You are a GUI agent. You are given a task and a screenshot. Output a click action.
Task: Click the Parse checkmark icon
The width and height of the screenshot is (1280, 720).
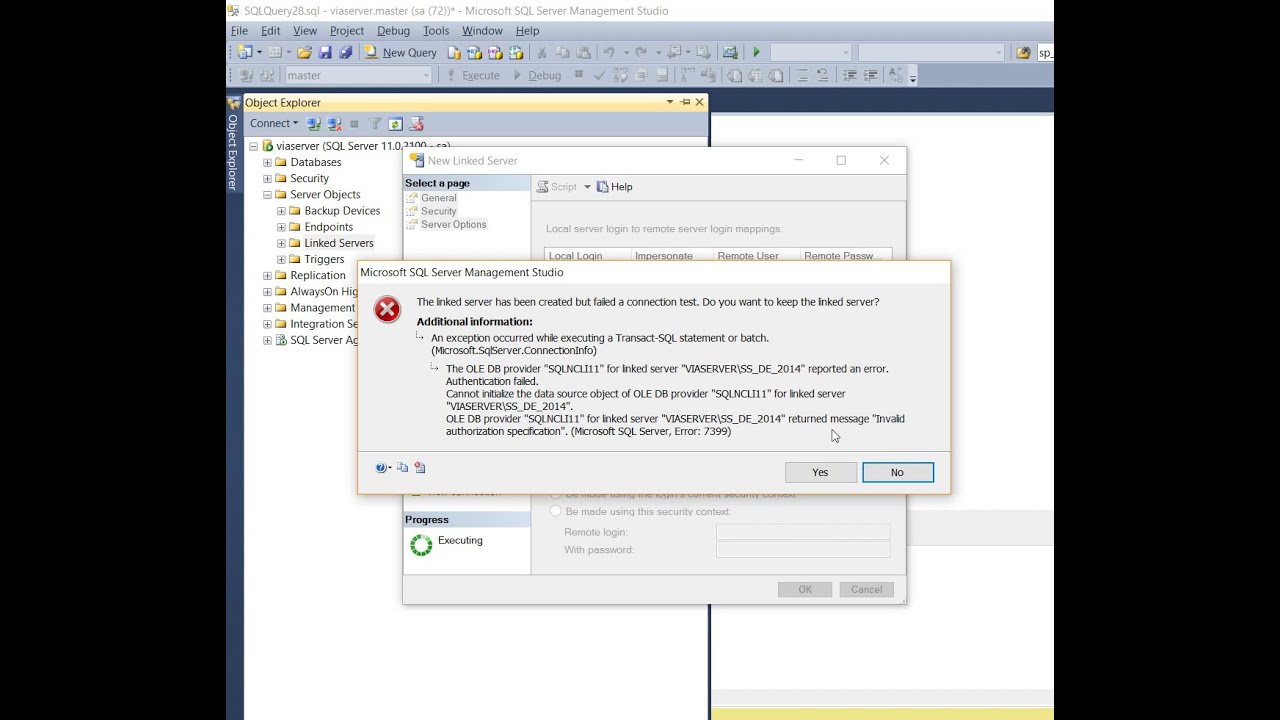[x=600, y=75]
